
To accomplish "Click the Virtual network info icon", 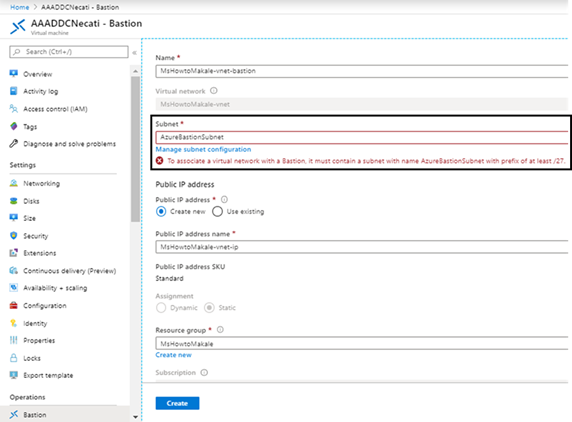I will (214, 91).
